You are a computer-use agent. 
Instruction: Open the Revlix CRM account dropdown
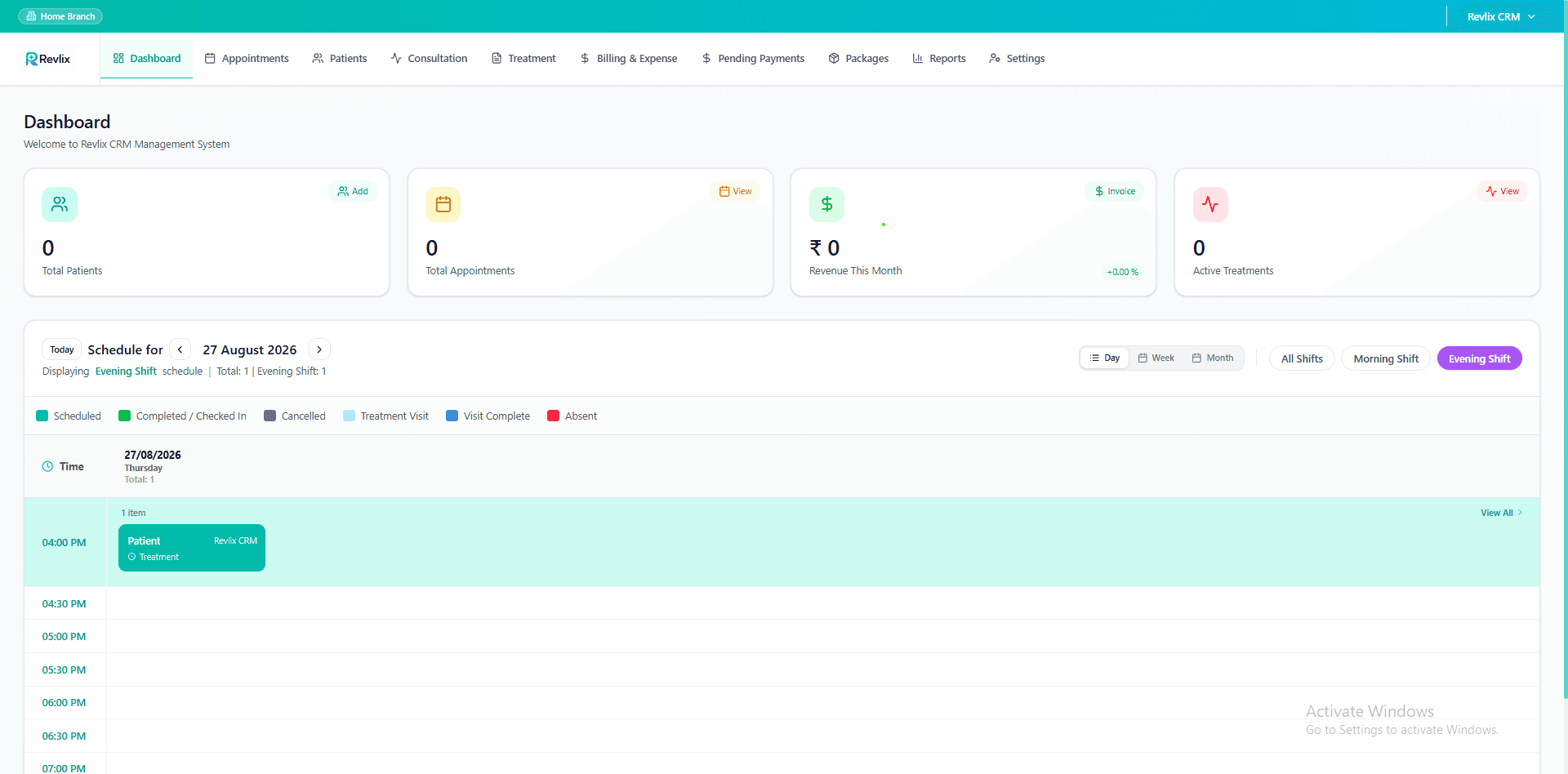pyautogui.click(x=1501, y=16)
